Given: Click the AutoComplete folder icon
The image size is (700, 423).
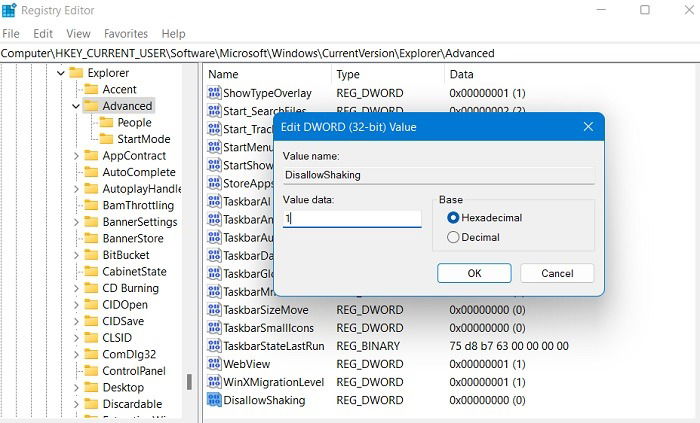Looking at the screenshot, I should (91, 172).
